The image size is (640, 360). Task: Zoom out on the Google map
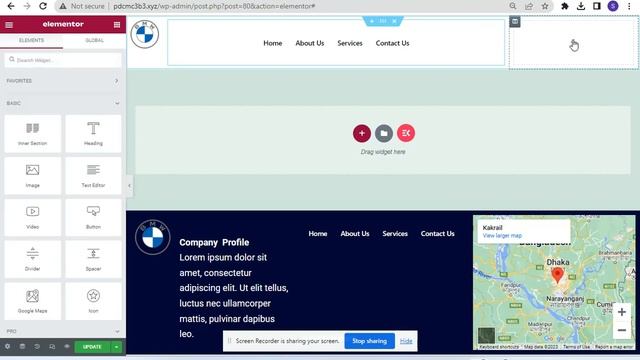click(x=622, y=330)
